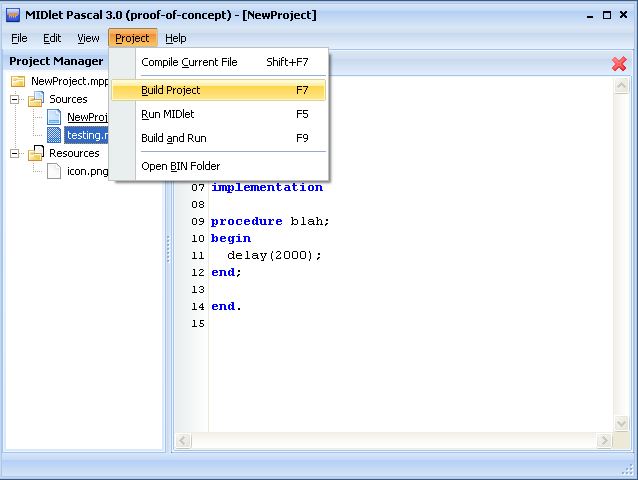Click the 'delay(2000);' code line
The height and width of the screenshot is (480, 638).
(x=274, y=255)
